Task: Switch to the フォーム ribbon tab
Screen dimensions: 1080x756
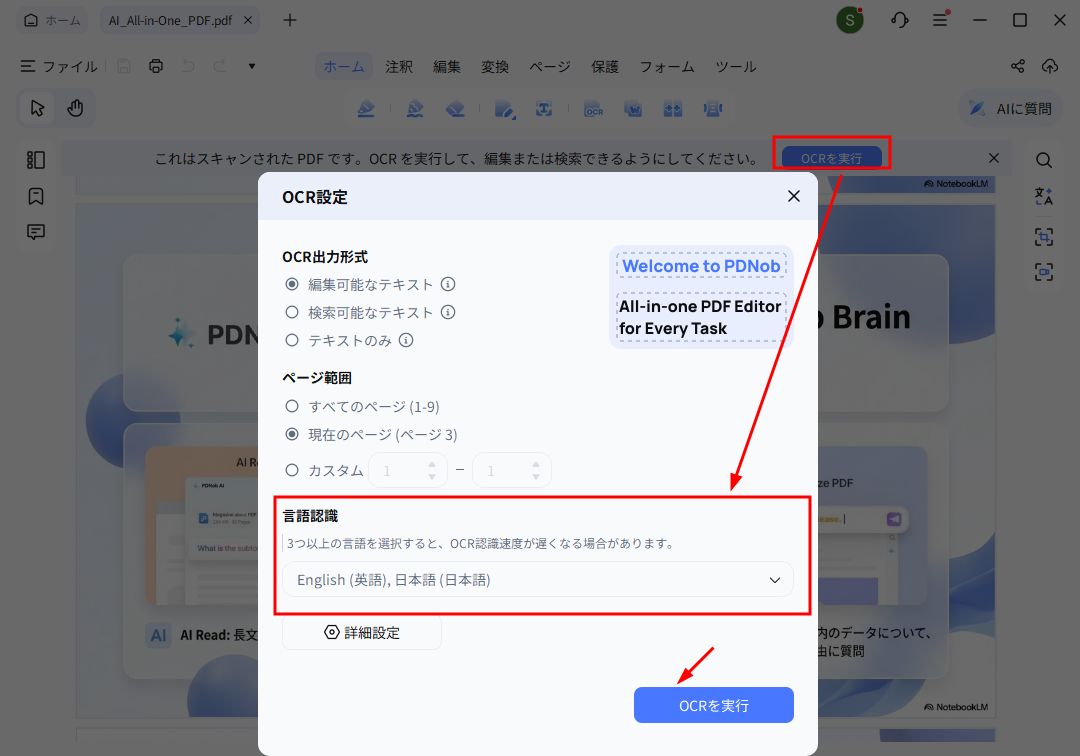Action: coord(667,67)
